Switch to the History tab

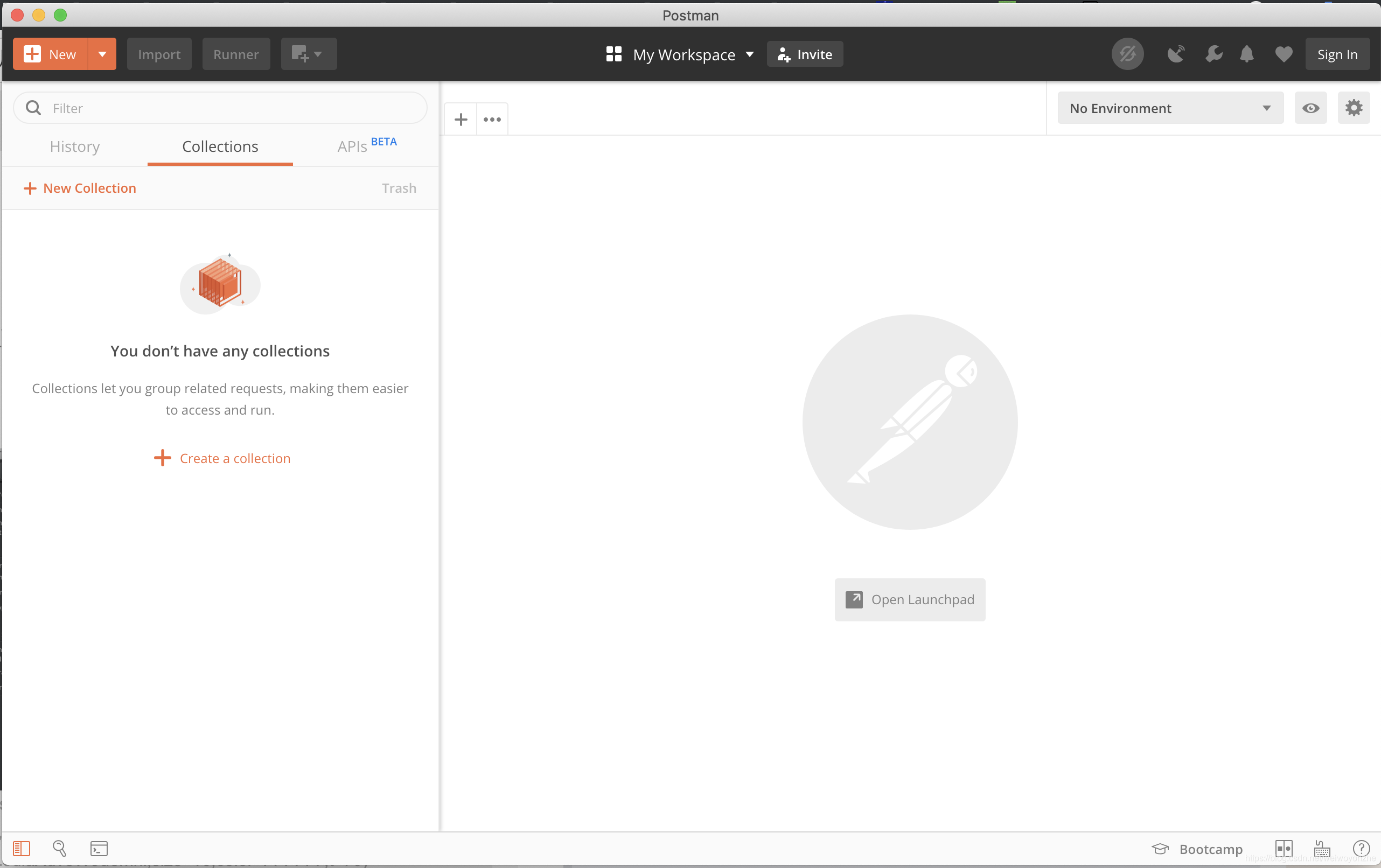(x=75, y=146)
